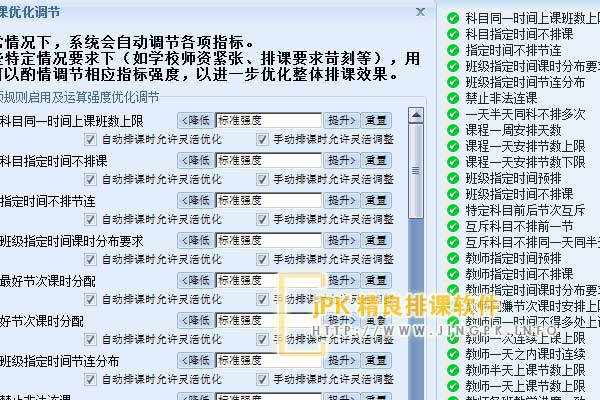This screenshot has height=400, width=600.
Task: Click green check icon beside 指定时间不排节连 in right list
Action: pos(453,50)
